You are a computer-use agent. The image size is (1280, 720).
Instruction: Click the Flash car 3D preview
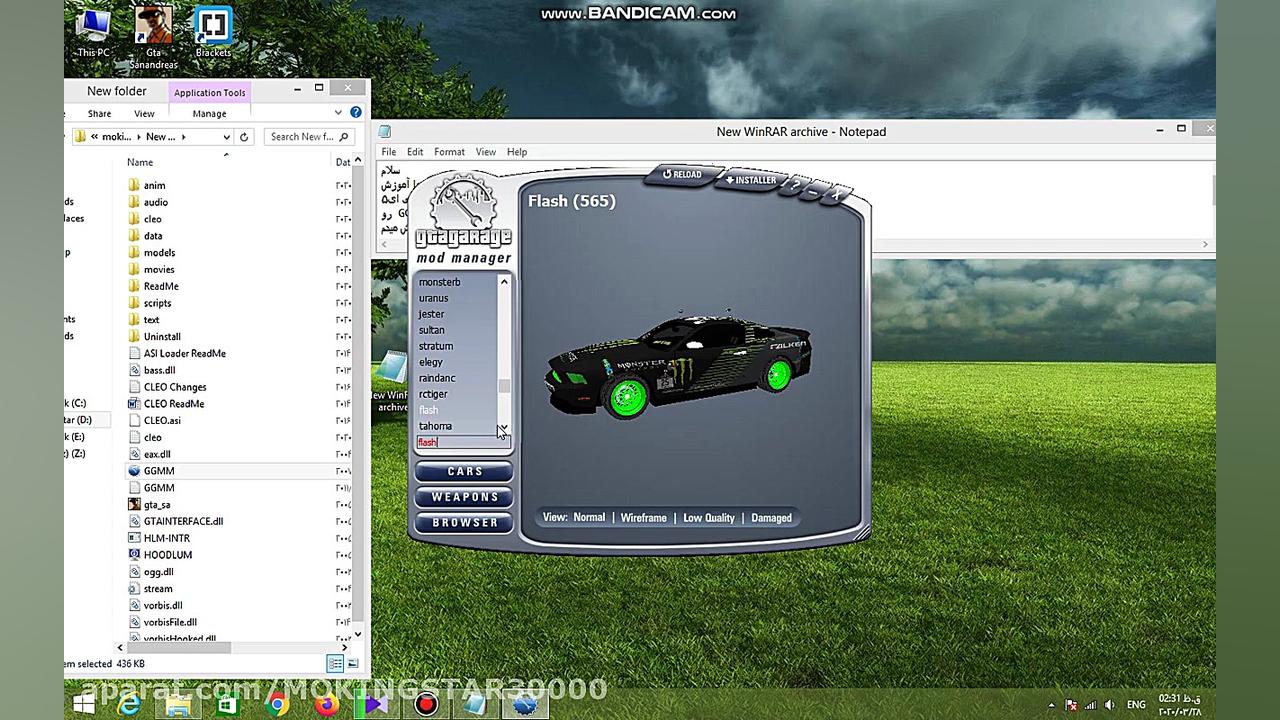(677, 366)
